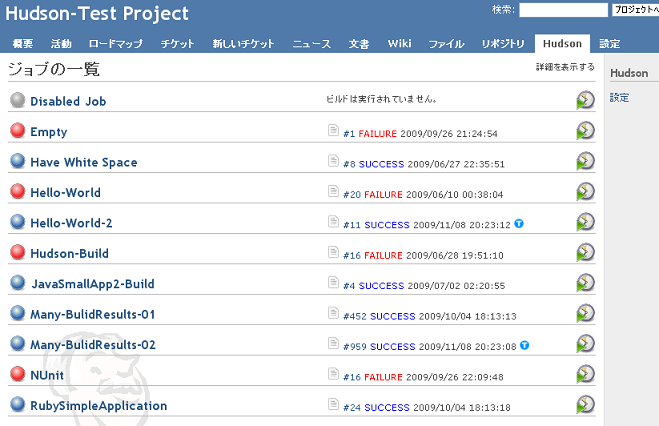Click red status ball of Hudson-Build
This screenshot has height=426, width=659.
click(x=18, y=252)
